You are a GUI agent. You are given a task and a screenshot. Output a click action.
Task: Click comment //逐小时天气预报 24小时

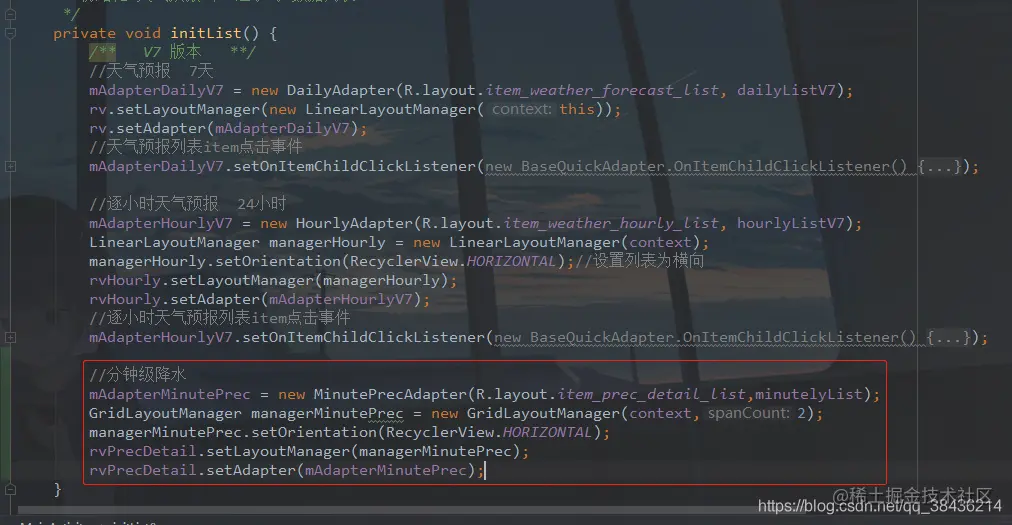tap(188, 204)
